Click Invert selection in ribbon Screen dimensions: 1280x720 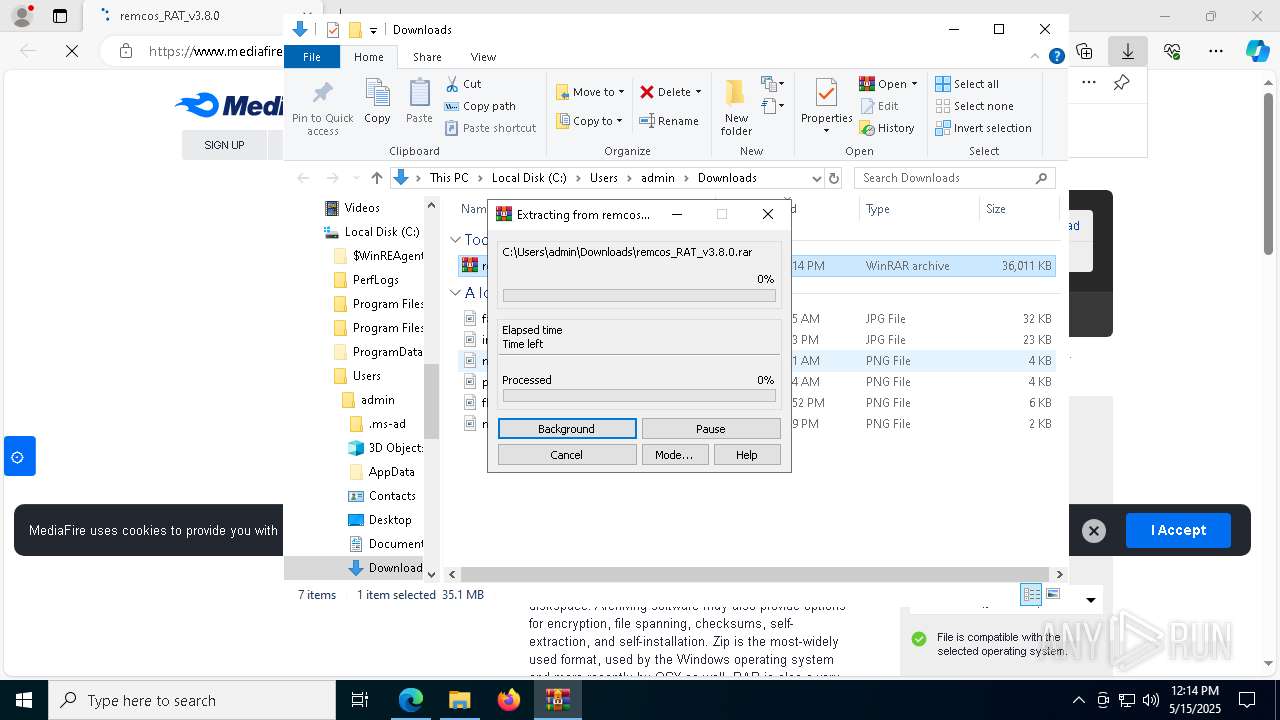pyautogui.click(x=983, y=128)
